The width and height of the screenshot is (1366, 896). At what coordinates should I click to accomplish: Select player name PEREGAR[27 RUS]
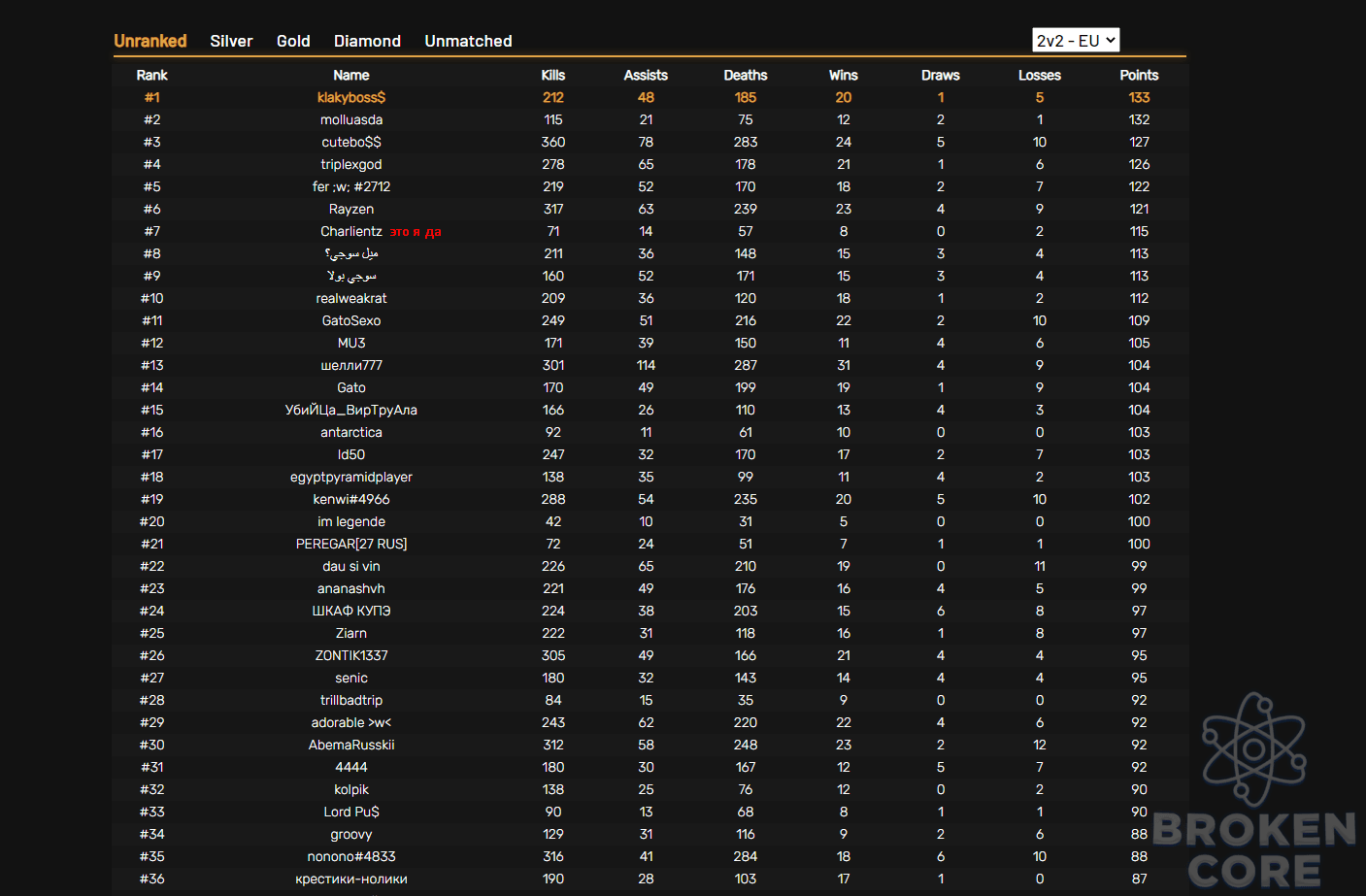point(351,544)
